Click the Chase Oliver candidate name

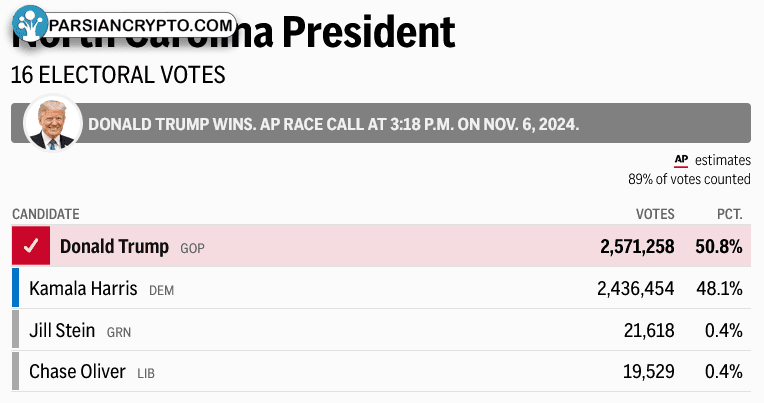[x=77, y=372]
